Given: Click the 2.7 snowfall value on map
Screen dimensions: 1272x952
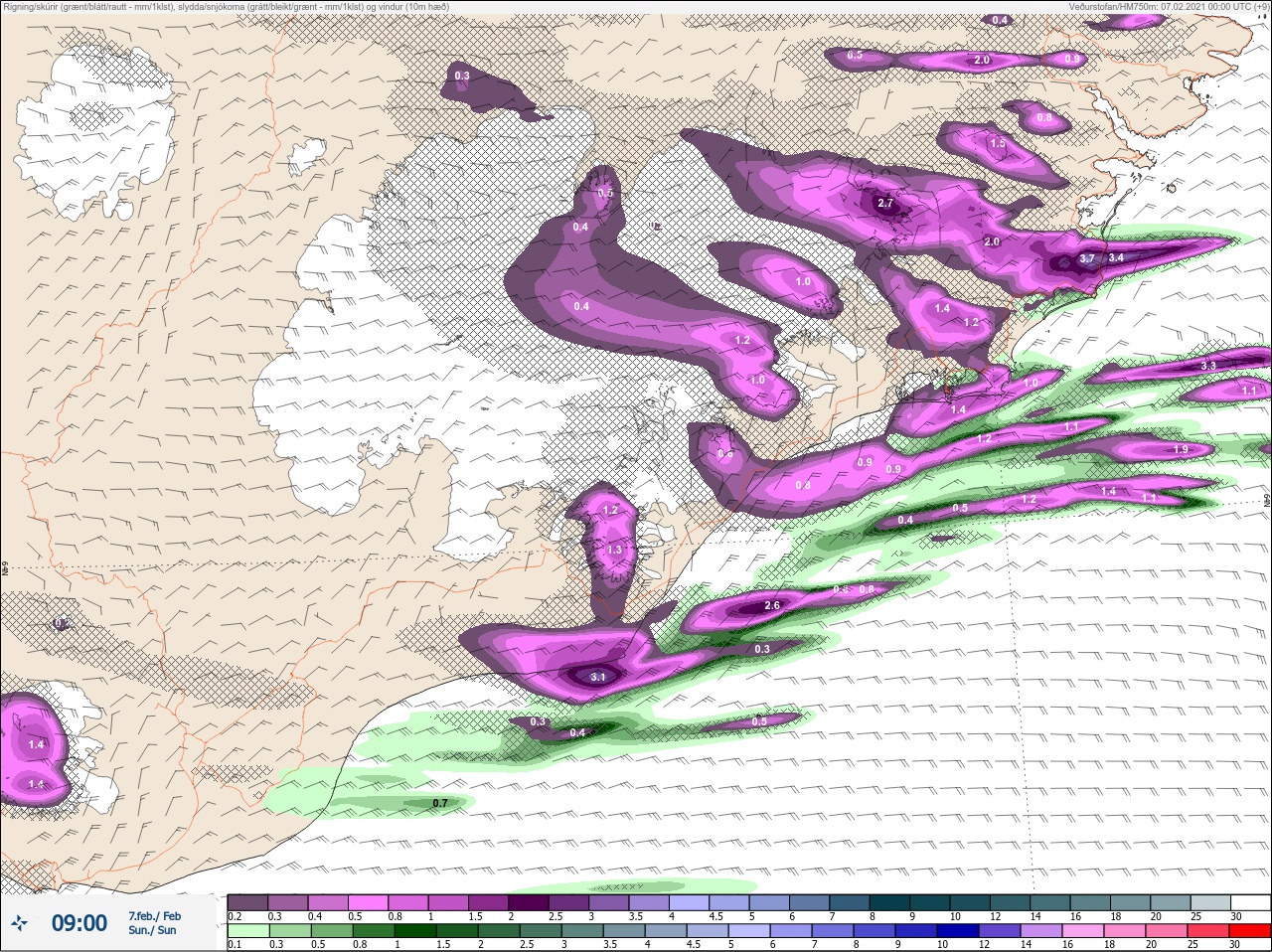Looking at the screenshot, I should (x=886, y=203).
